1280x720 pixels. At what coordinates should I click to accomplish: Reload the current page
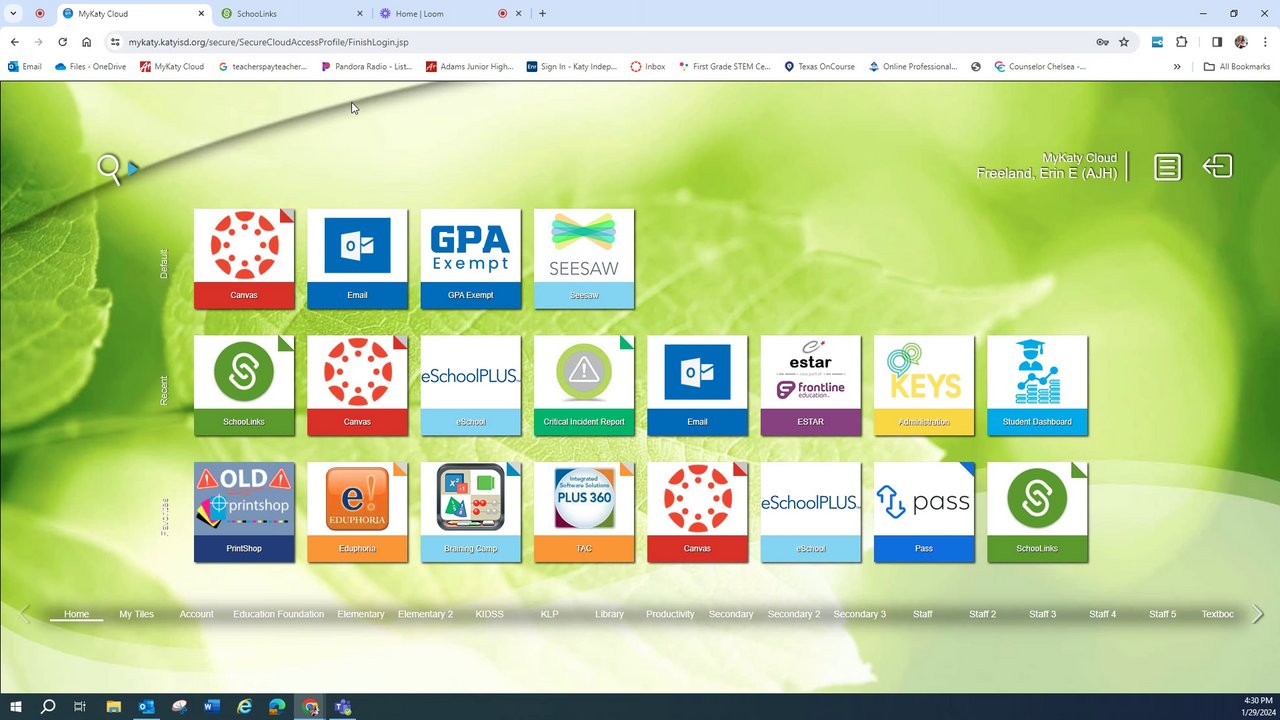pyautogui.click(x=62, y=42)
